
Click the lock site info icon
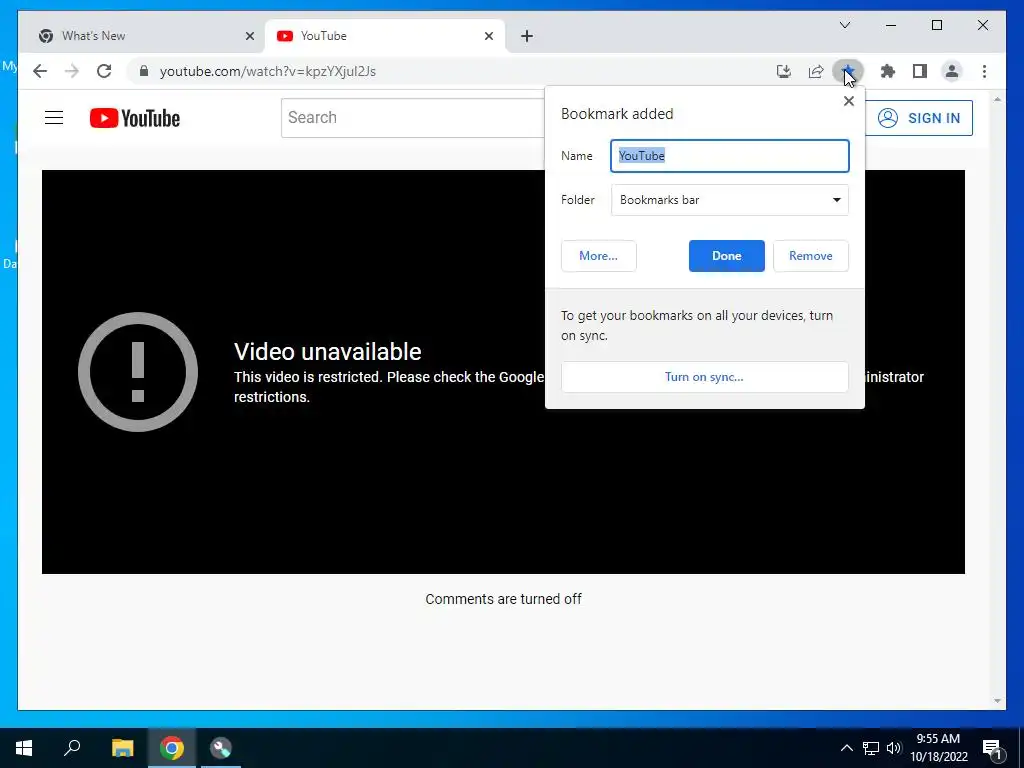144,71
